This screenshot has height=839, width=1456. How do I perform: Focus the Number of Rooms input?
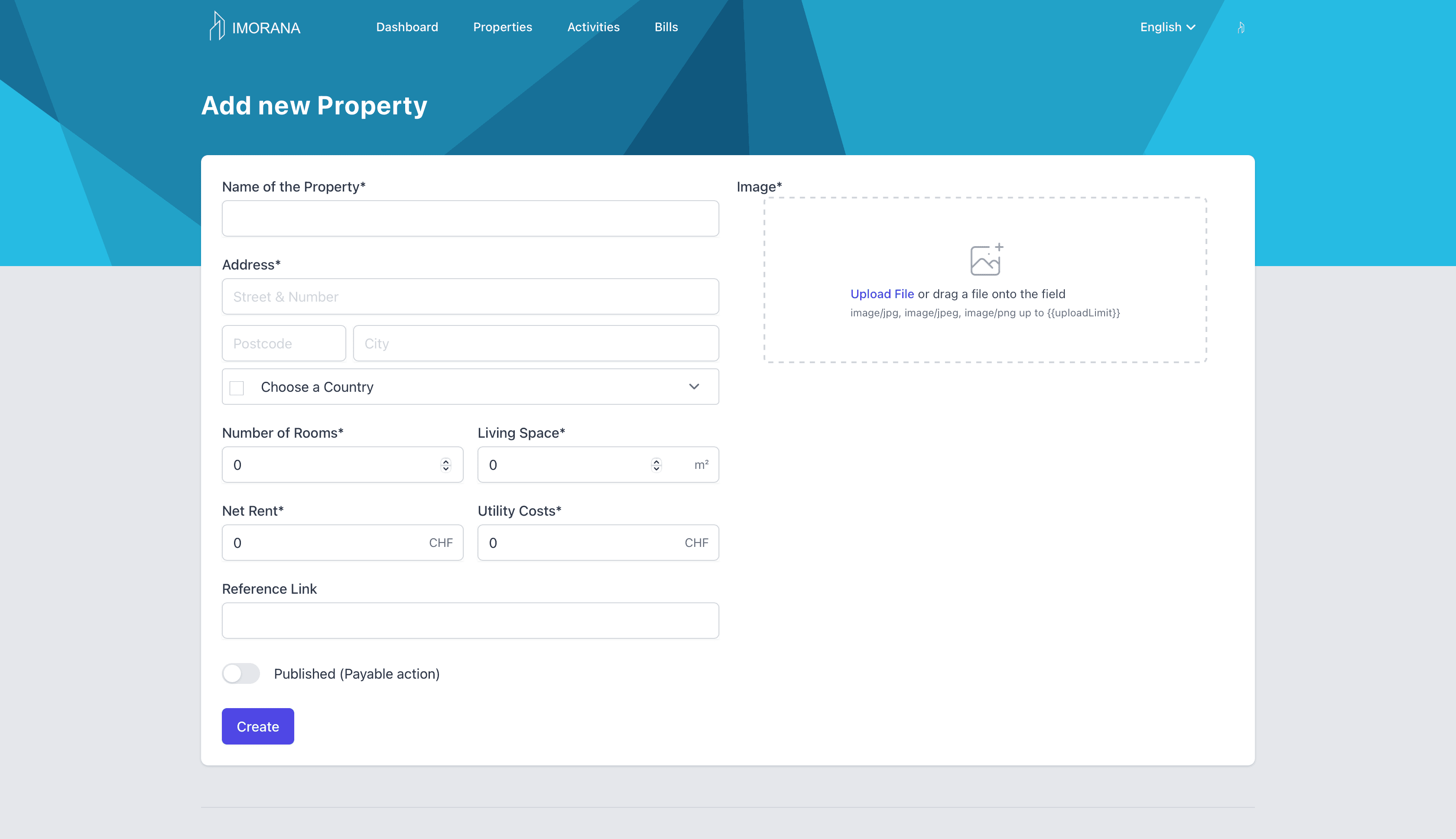[x=342, y=465]
